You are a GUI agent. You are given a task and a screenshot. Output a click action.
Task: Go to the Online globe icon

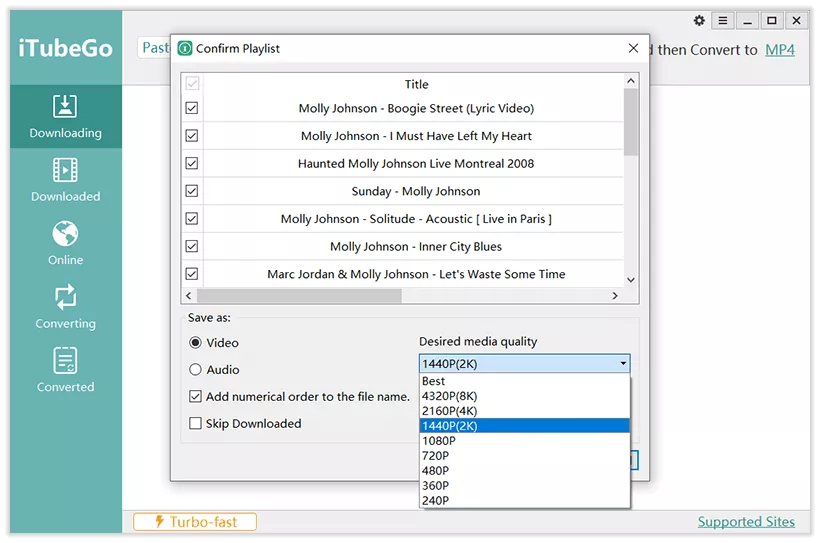pos(65,234)
